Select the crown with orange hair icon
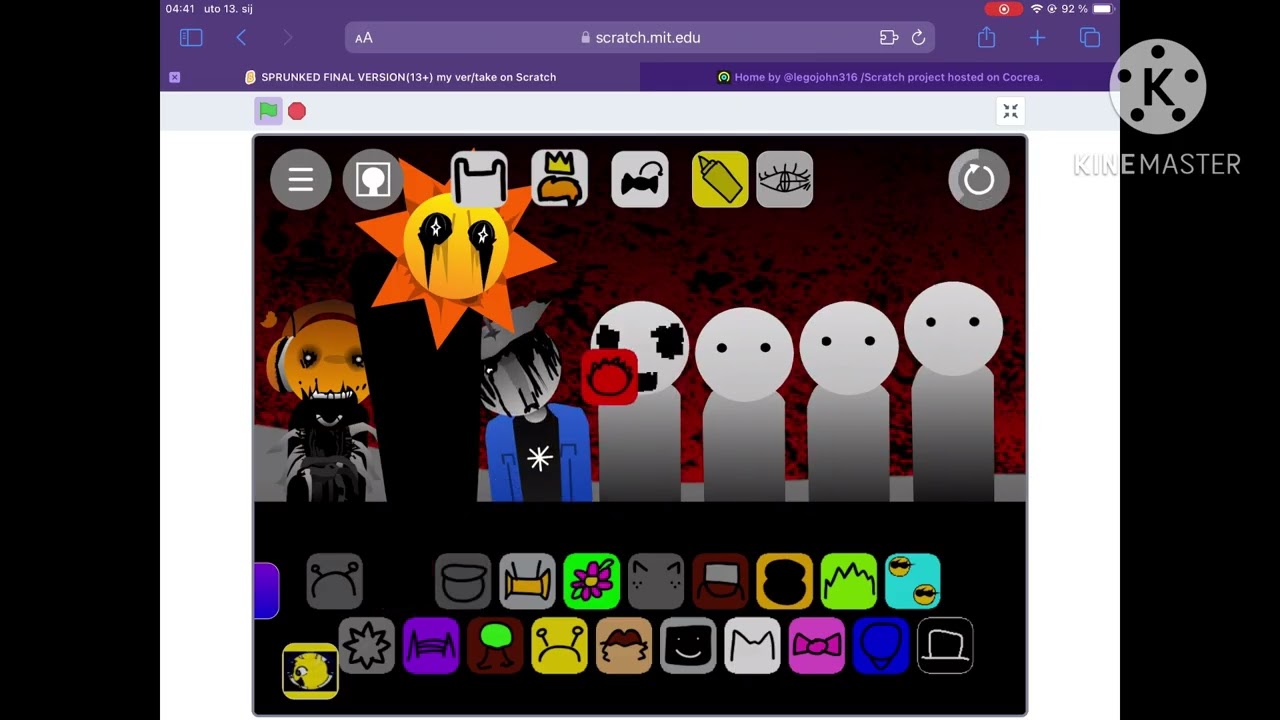 559,179
